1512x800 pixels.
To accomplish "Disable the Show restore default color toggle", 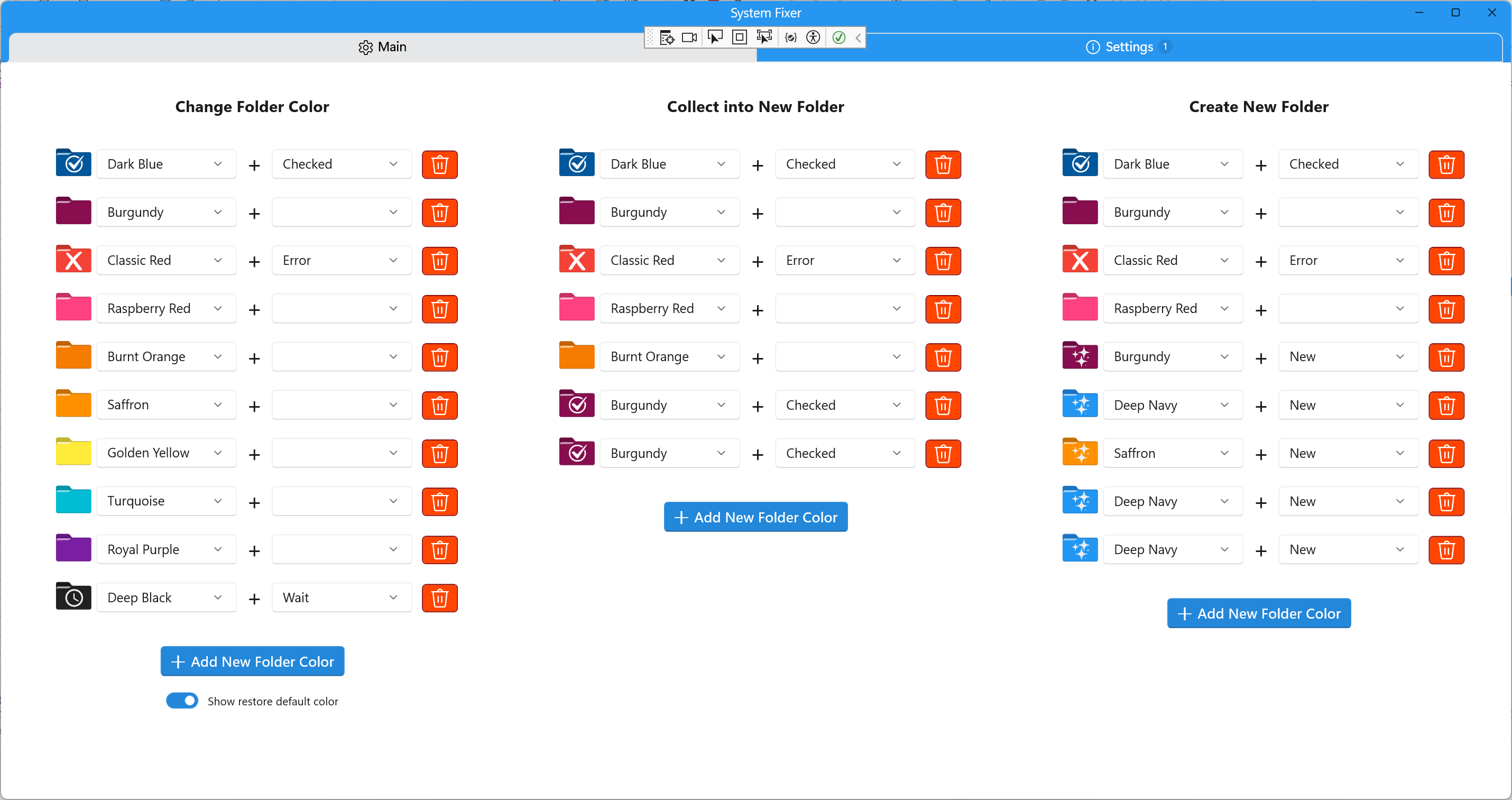I will tap(182, 700).
